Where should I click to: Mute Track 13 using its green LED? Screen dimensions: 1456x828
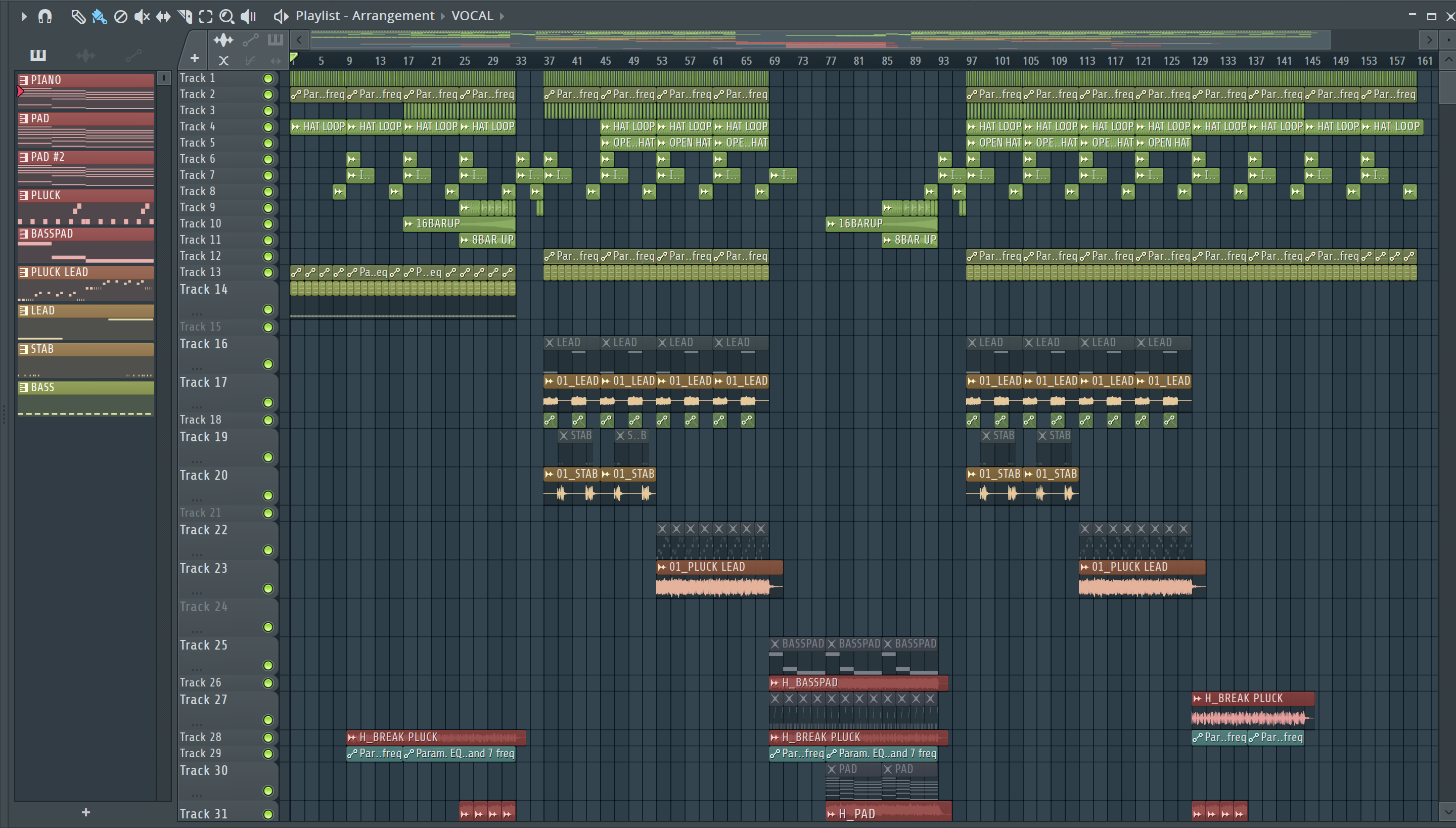tap(268, 272)
